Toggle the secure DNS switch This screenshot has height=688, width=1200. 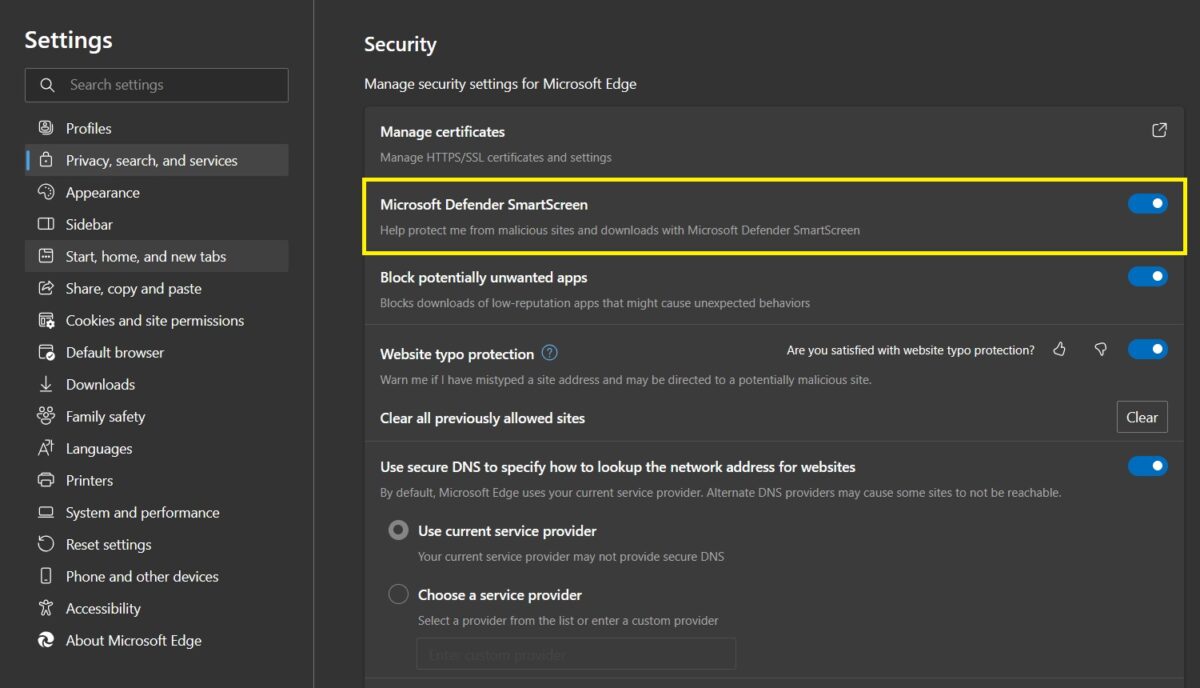[x=1147, y=466]
